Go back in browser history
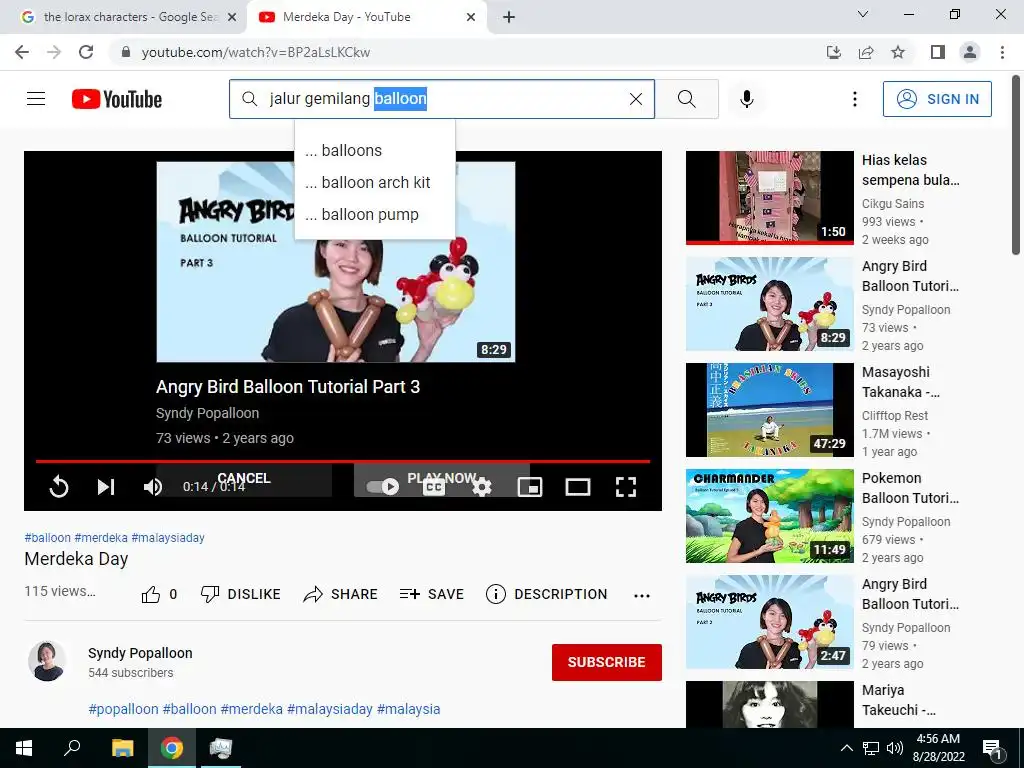 click(x=22, y=52)
